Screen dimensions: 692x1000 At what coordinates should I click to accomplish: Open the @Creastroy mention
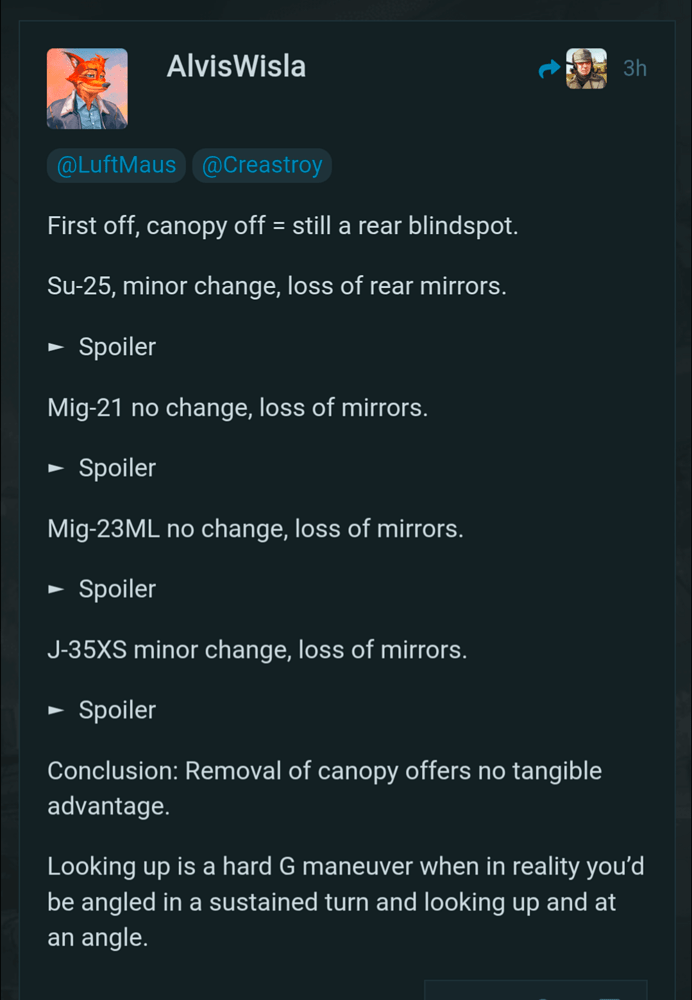(x=262, y=166)
